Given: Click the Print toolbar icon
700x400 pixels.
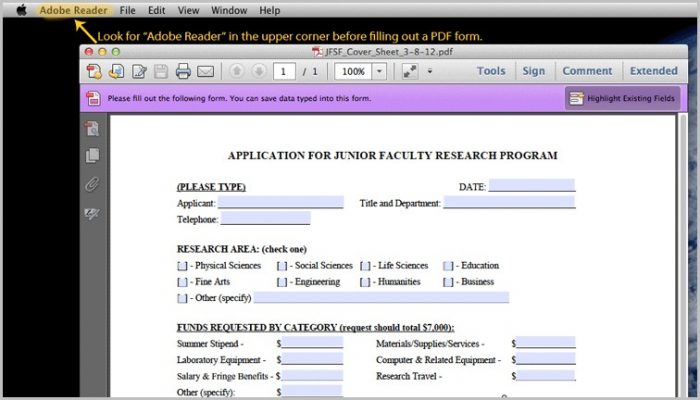Looking at the screenshot, I should click(183, 71).
